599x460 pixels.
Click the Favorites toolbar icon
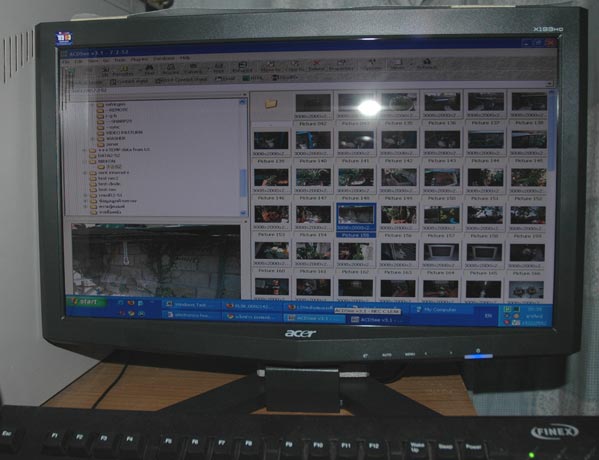point(123,70)
